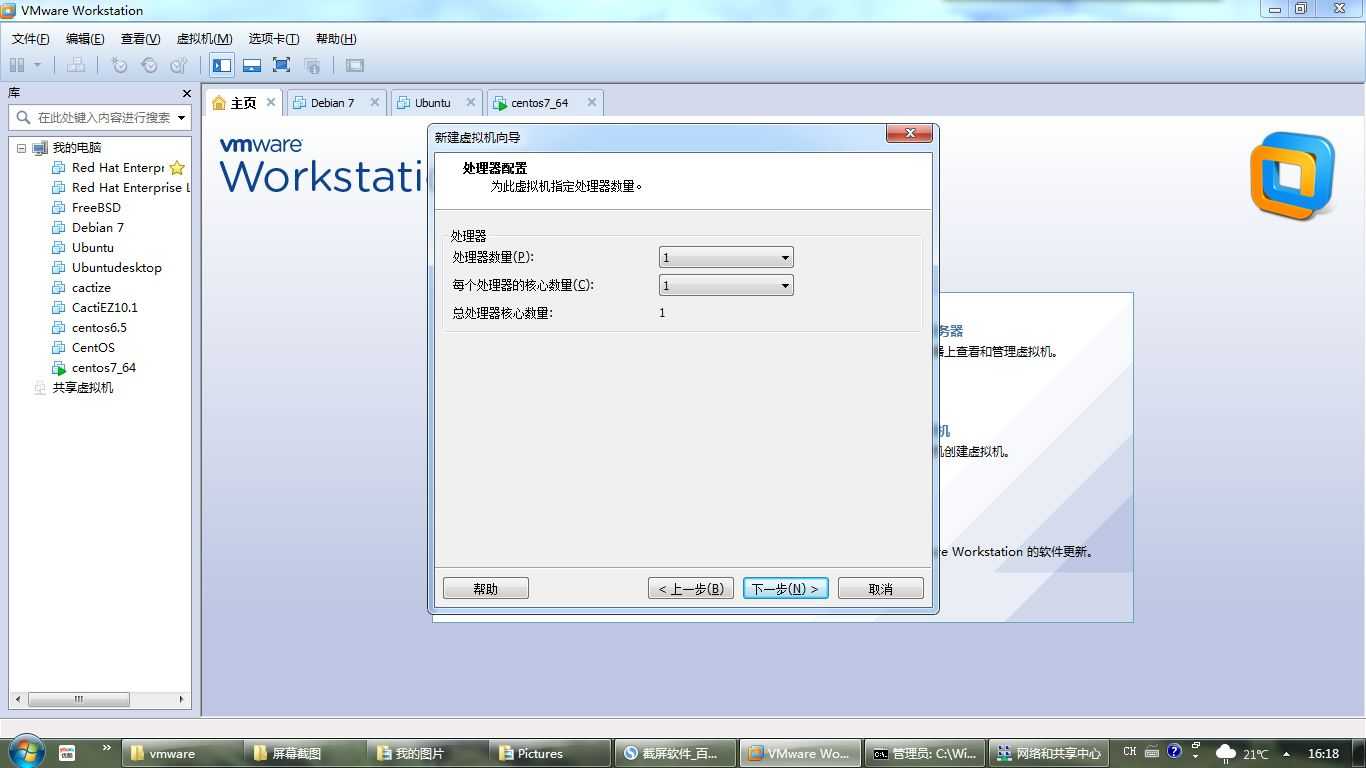This screenshot has width=1366, height=768.
Task: Open the vmware folder taskbar item
Action: coord(183,754)
